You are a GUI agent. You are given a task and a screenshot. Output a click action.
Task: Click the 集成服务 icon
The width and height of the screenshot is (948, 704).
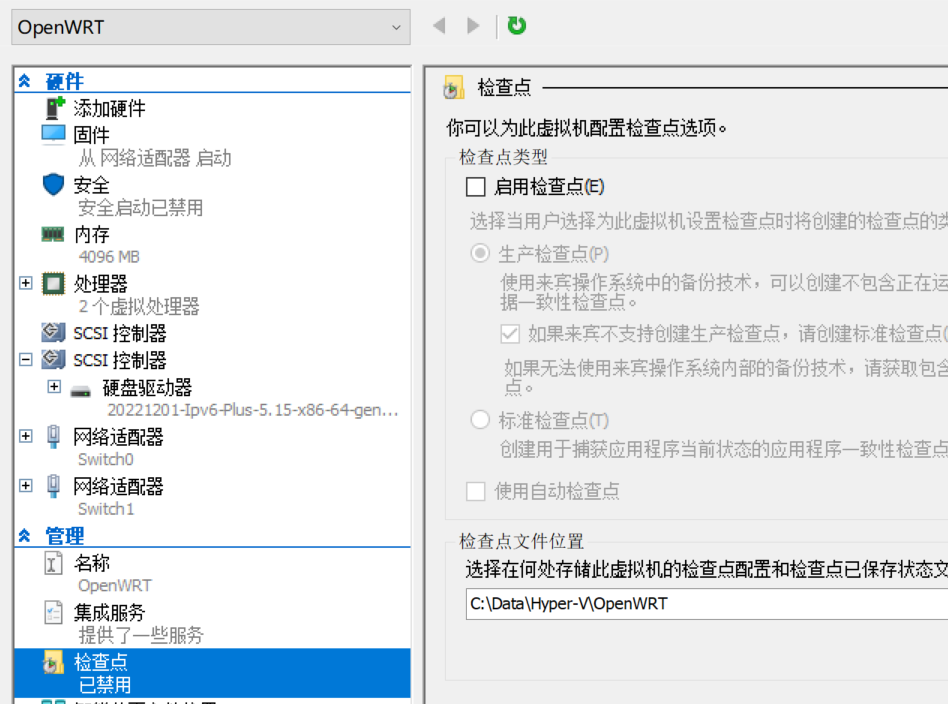[53, 613]
